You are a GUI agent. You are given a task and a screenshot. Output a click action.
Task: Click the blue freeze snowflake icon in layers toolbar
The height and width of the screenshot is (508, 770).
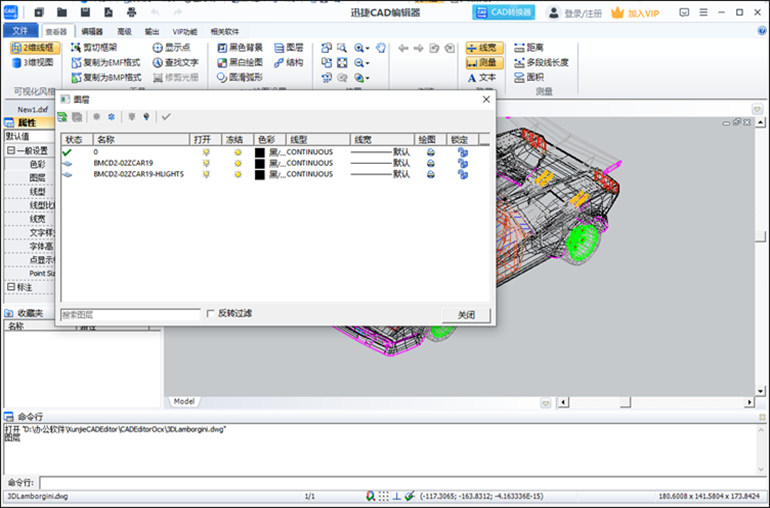[x=111, y=117]
